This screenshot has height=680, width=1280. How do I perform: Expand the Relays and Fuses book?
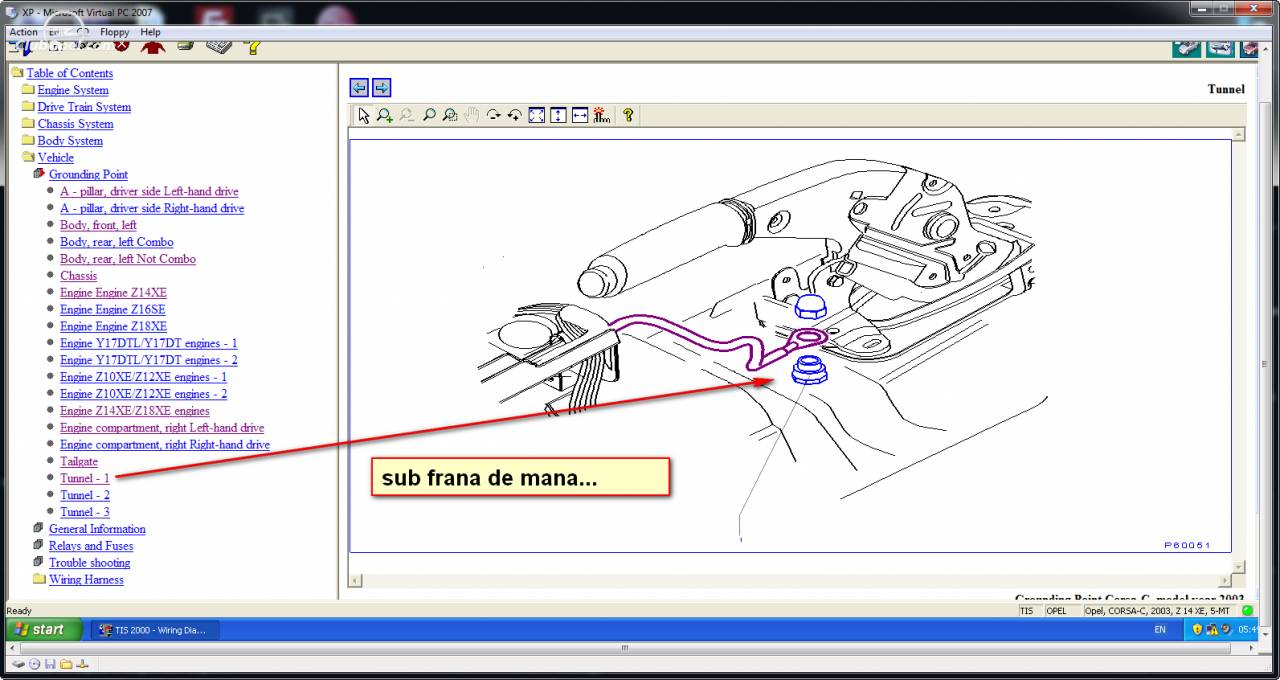(91, 546)
